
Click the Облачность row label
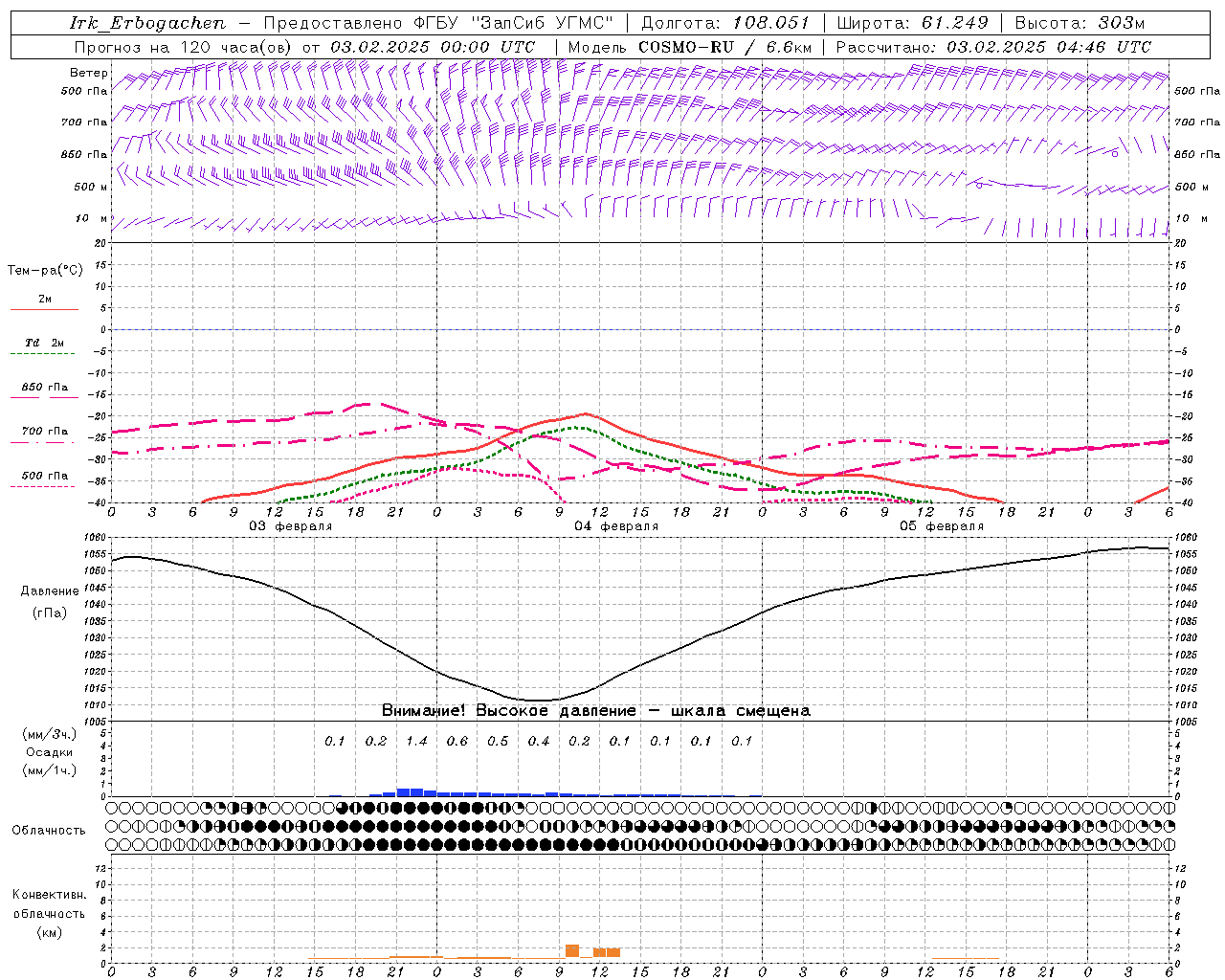tap(49, 830)
